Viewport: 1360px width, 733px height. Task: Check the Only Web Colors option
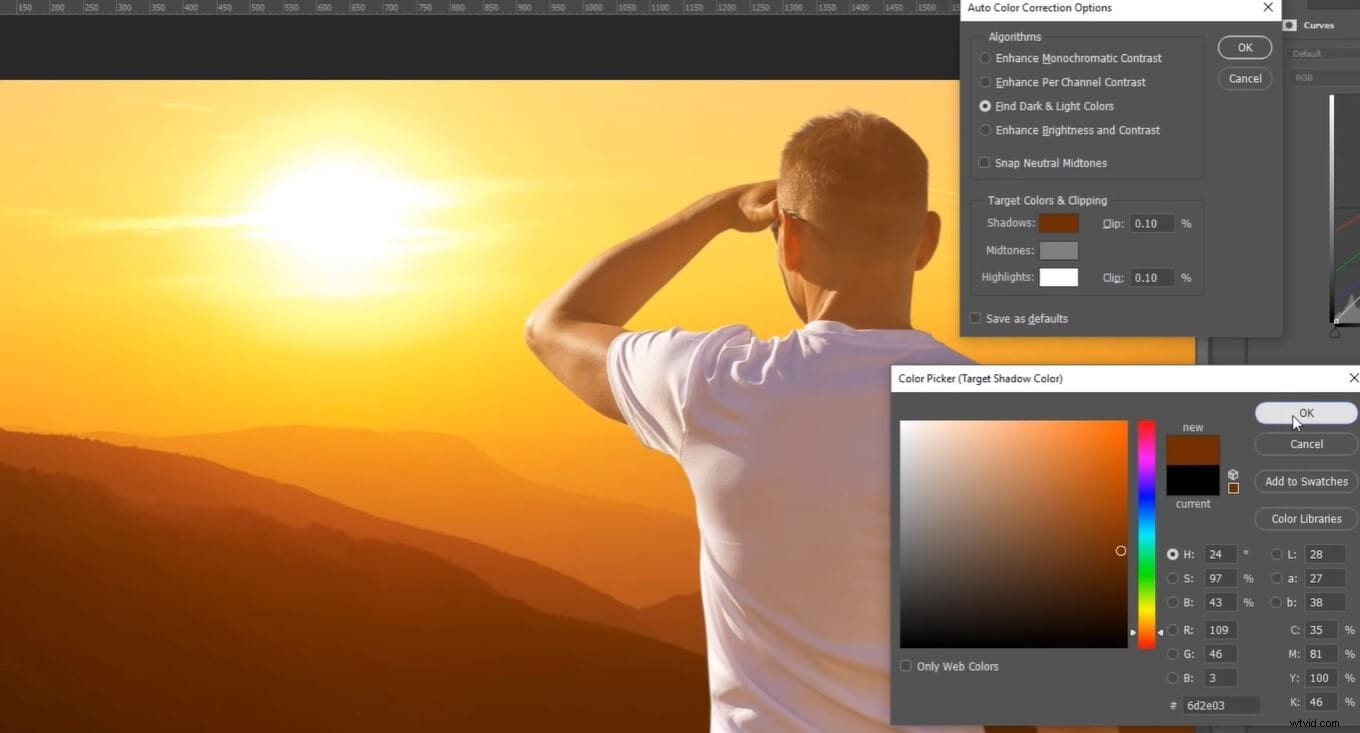(905, 666)
